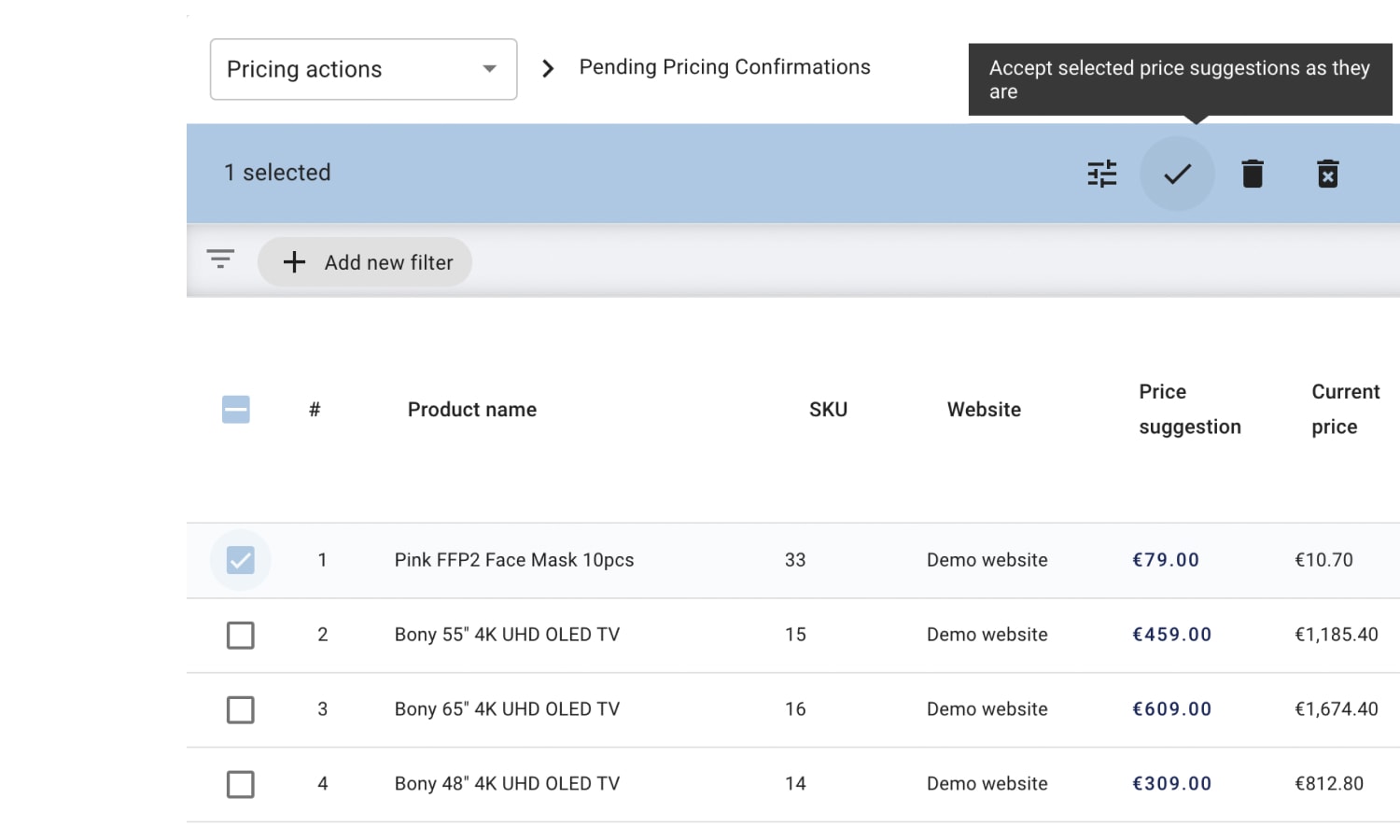
Task: Sort by Website column header
Action: tap(984, 410)
